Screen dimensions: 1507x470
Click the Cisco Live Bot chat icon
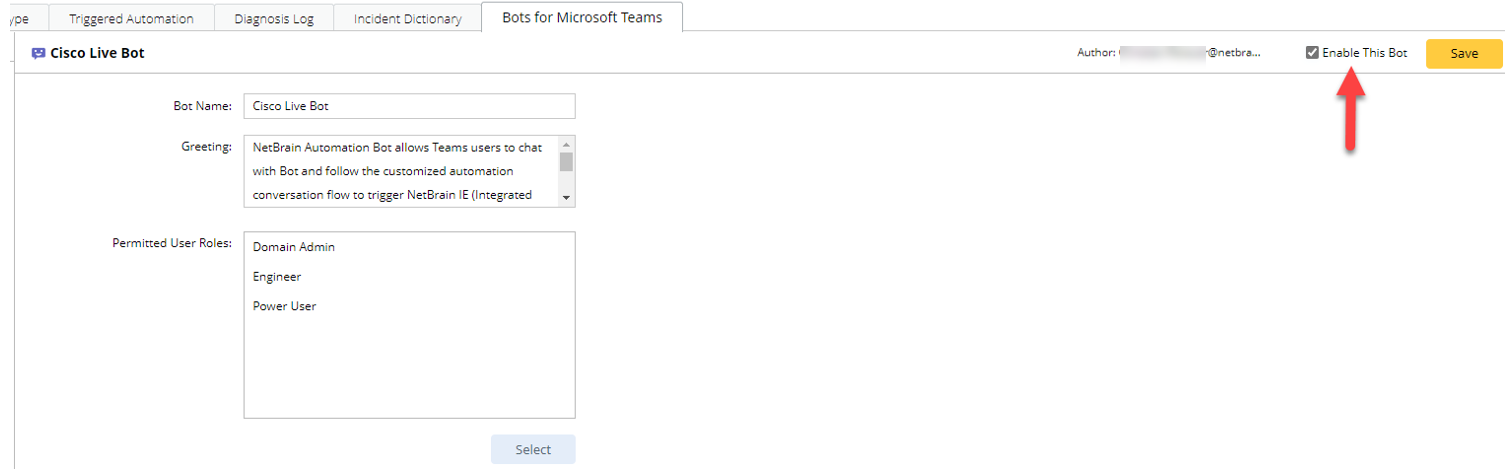(38, 53)
